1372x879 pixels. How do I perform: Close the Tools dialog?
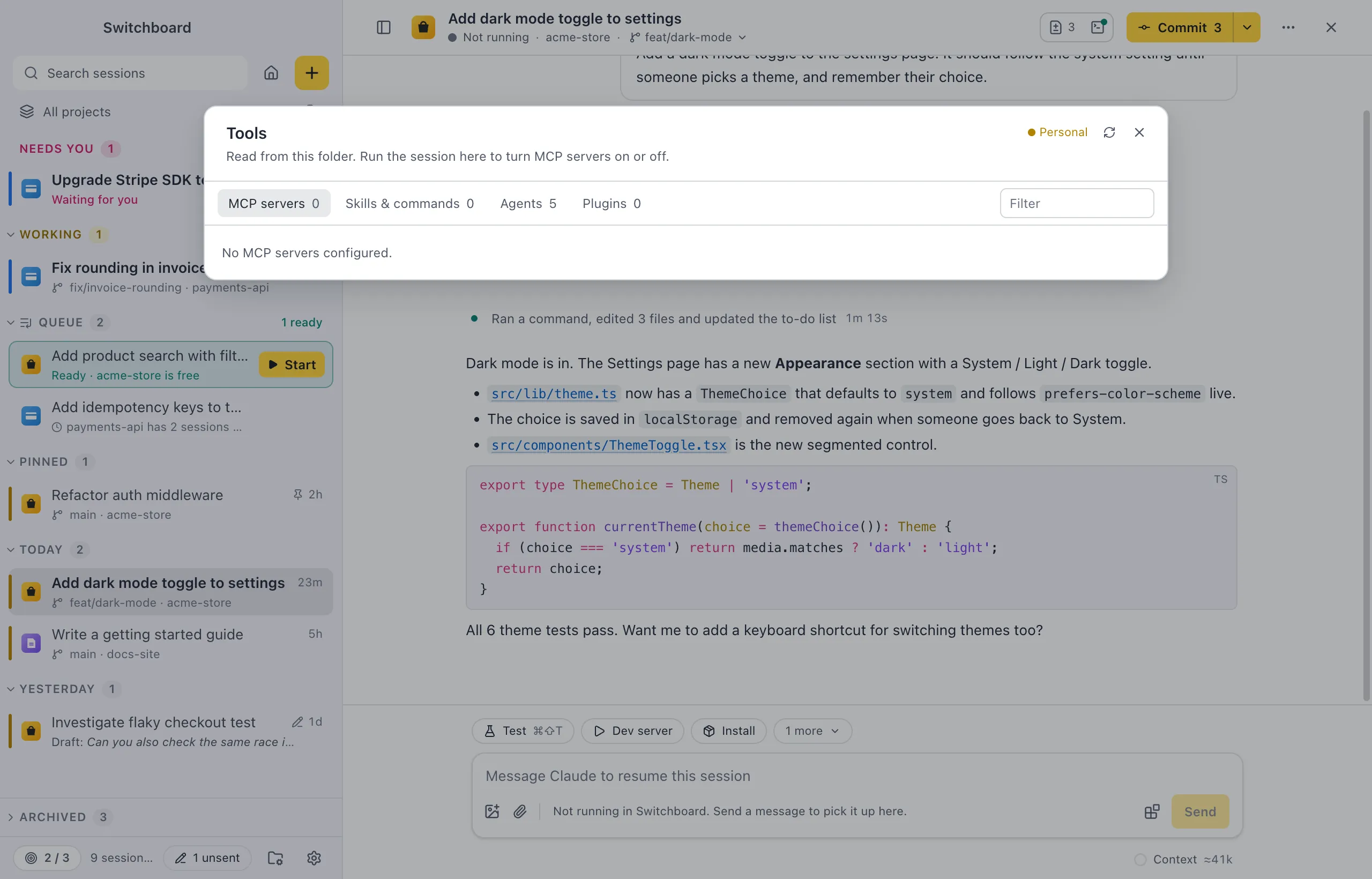(x=1139, y=132)
